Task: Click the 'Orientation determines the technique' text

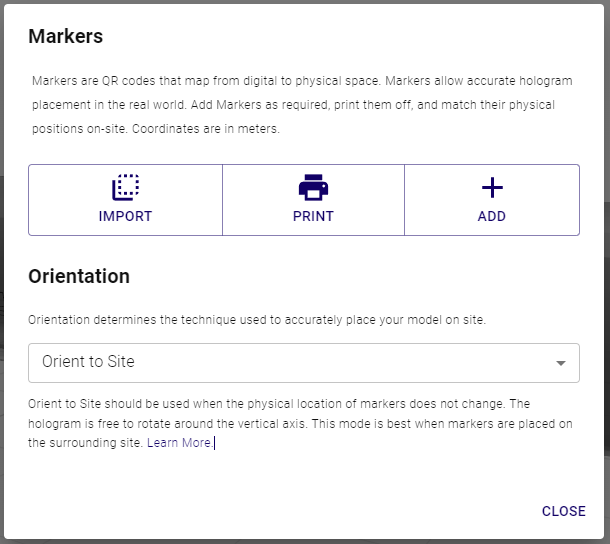Action: (257, 320)
